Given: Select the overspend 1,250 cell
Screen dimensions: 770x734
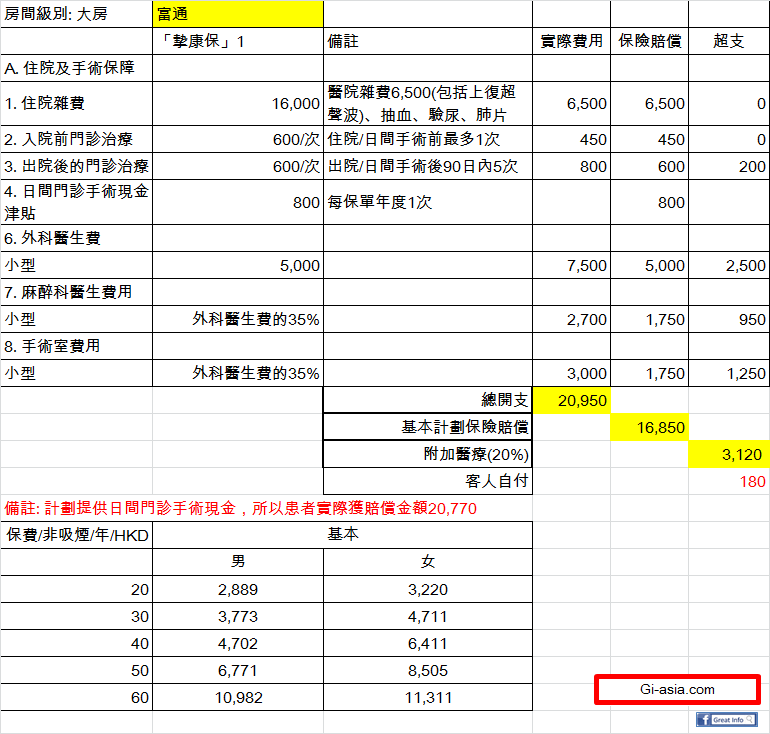Looking at the screenshot, I should pyautogui.click(x=729, y=373).
